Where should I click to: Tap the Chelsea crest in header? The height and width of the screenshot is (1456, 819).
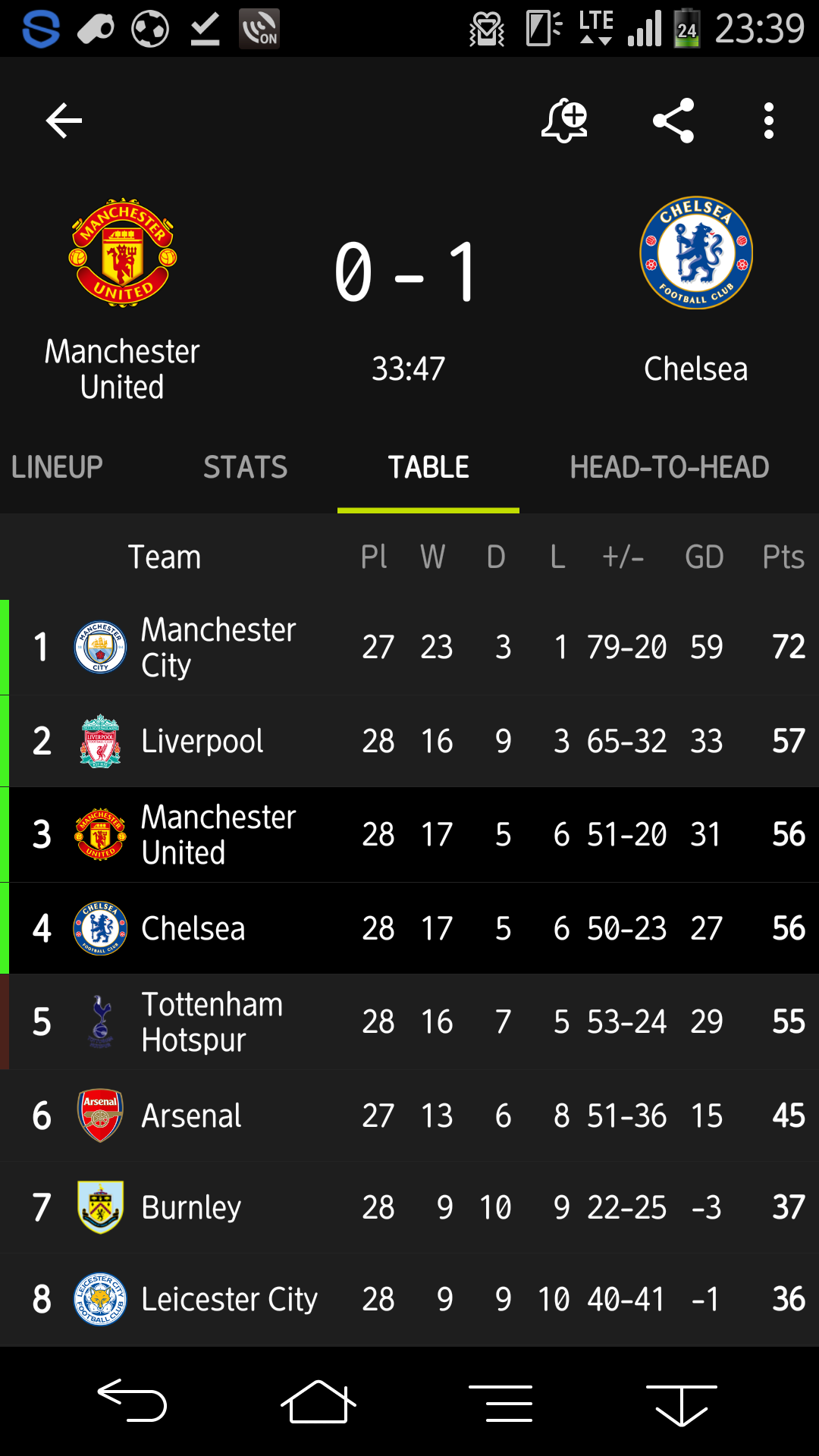click(696, 253)
